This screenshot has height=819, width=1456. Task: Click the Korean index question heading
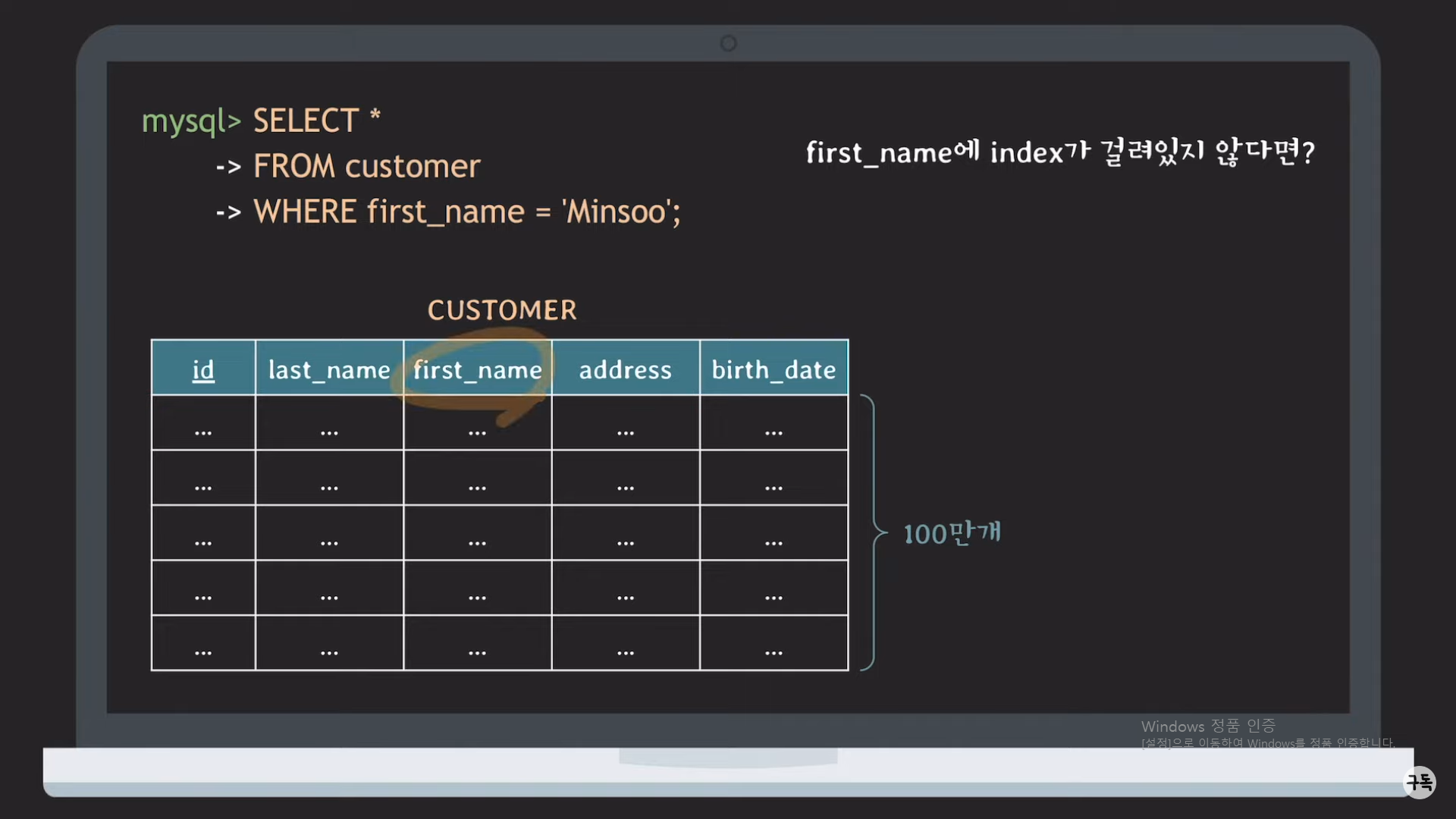pyautogui.click(x=1059, y=152)
